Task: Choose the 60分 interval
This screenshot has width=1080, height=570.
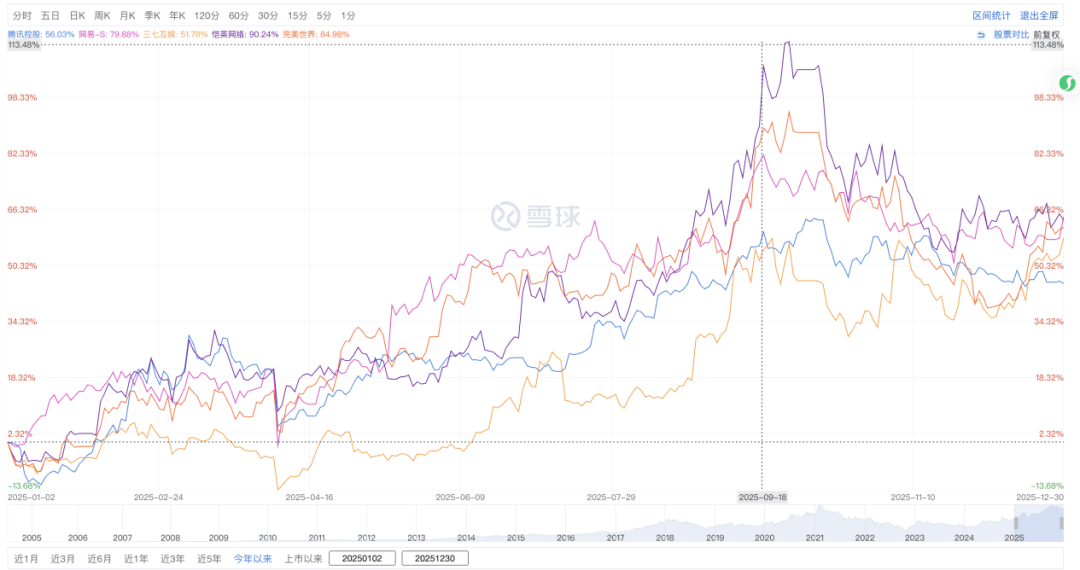Action: click(x=238, y=16)
